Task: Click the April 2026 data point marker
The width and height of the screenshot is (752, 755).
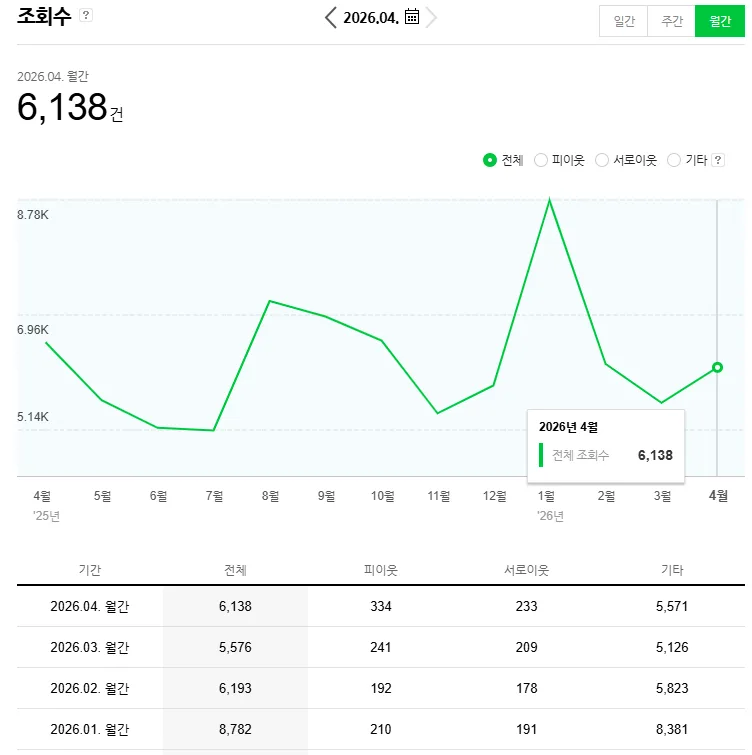Action: click(x=717, y=367)
